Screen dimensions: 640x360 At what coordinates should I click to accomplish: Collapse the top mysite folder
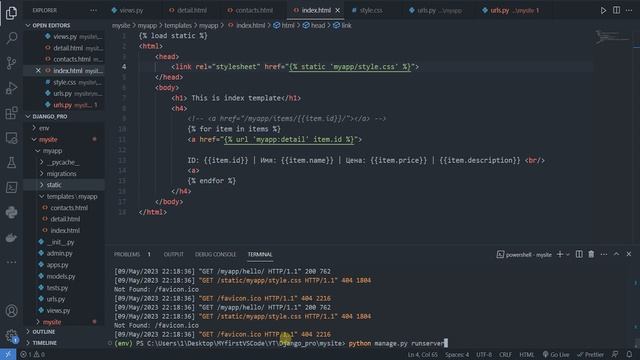click(48, 140)
